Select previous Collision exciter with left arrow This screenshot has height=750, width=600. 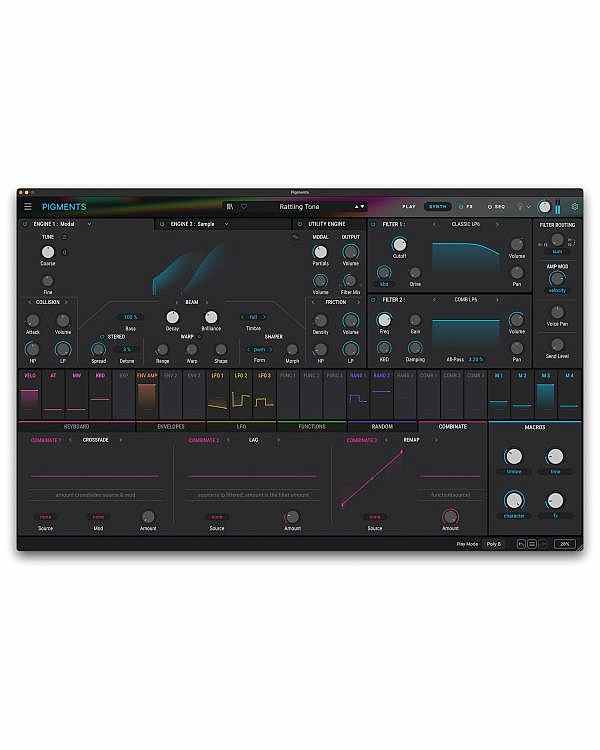[30, 302]
